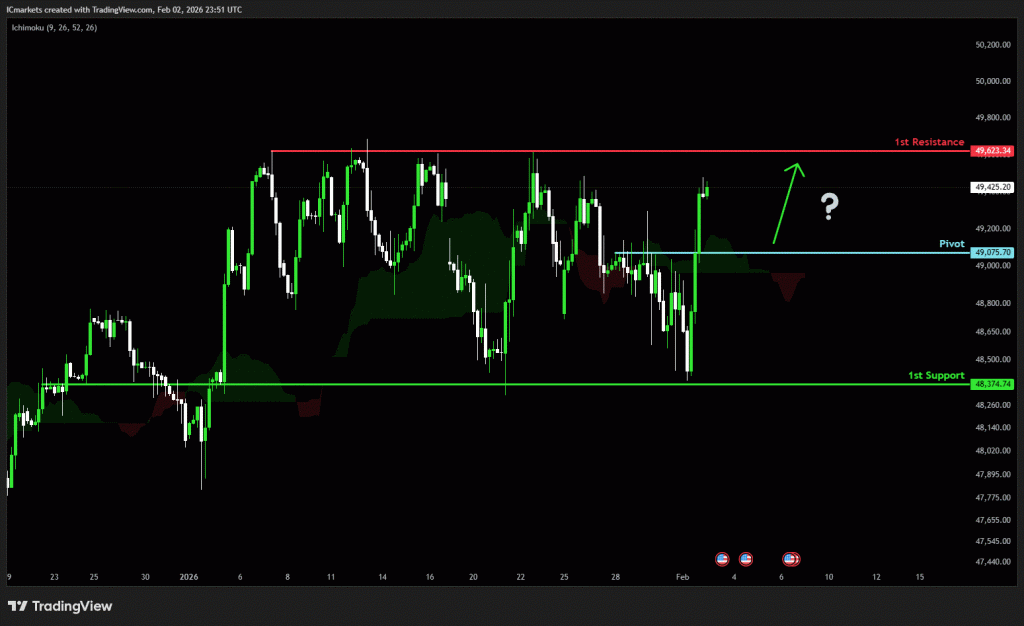This screenshot has height=626, width=1024.
Task: Click the 48,374.74 support price tag
Action: pyautogui.click(x=992, y=384)
